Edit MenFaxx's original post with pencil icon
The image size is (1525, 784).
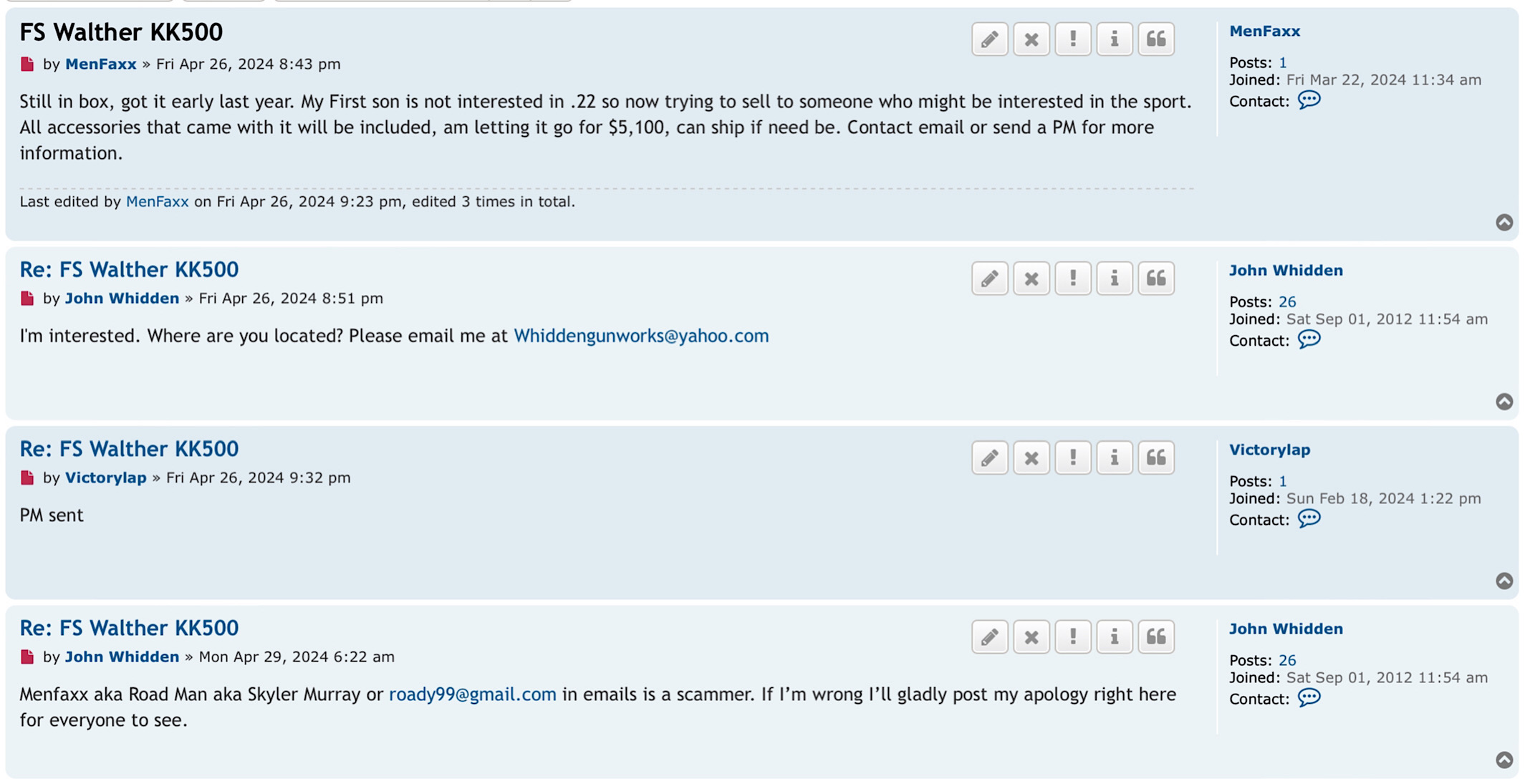(989, 39)
